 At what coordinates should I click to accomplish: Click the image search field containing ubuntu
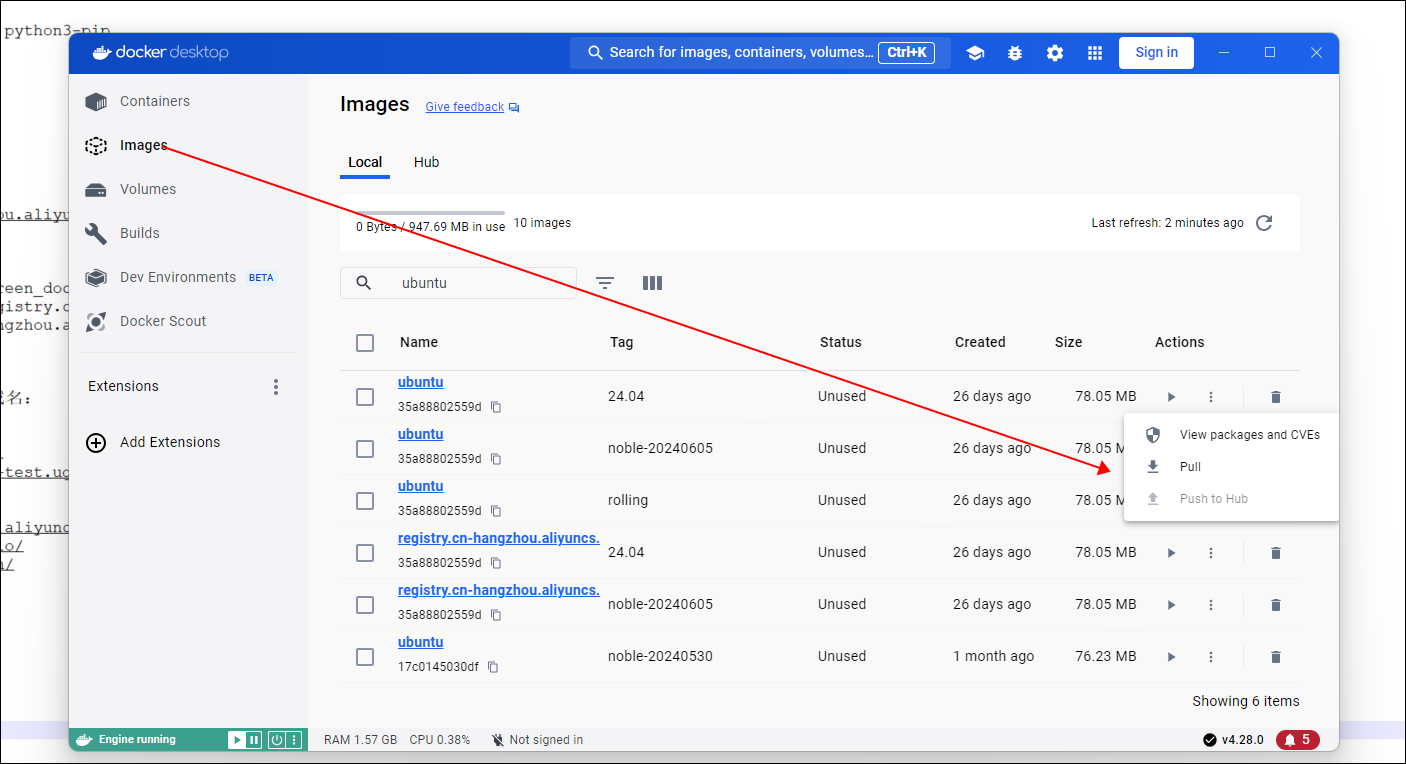click(470, 283)
